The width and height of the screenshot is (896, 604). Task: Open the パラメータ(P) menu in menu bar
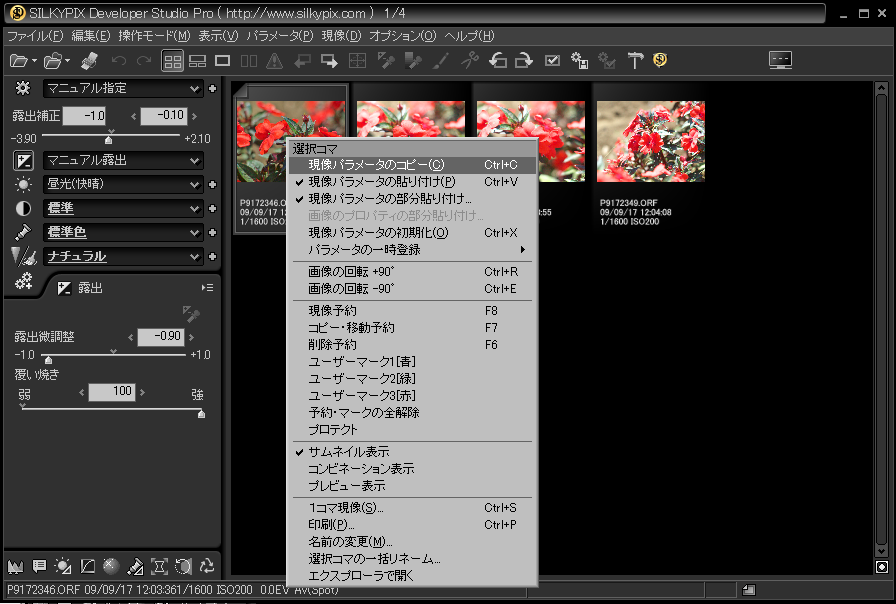[279, 36]
